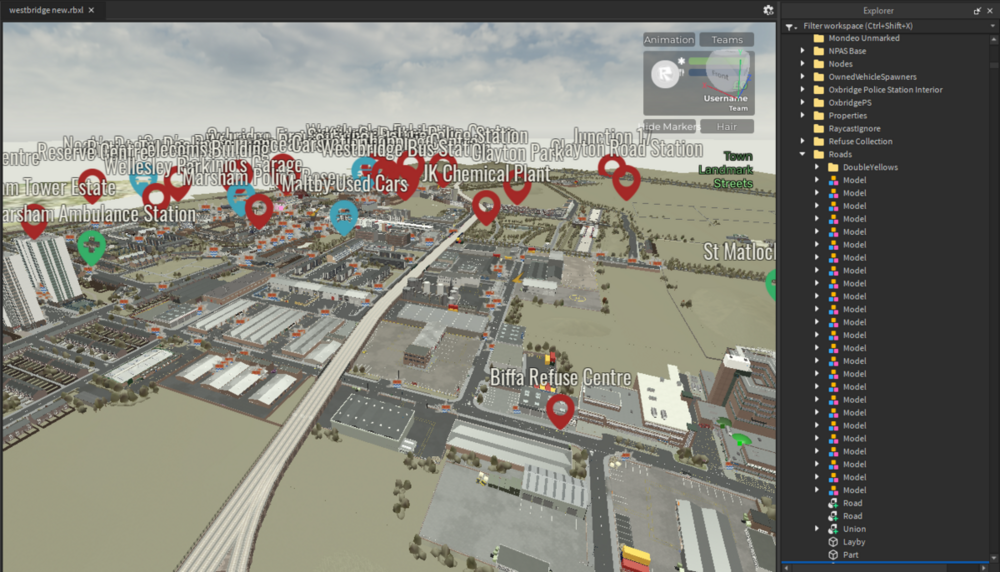The height and width of the screenshot is (572, 1000).
Task: Click the red marker under UK Chemical Plant
Action: coord(486,207)
